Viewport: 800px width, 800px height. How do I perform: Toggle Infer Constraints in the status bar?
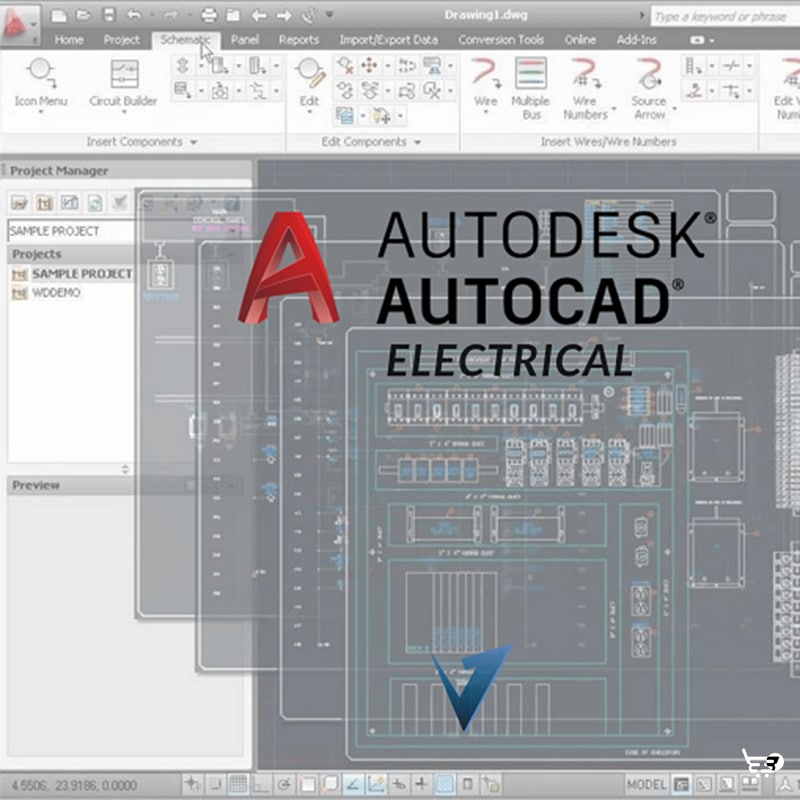click(x=193, y=784)
